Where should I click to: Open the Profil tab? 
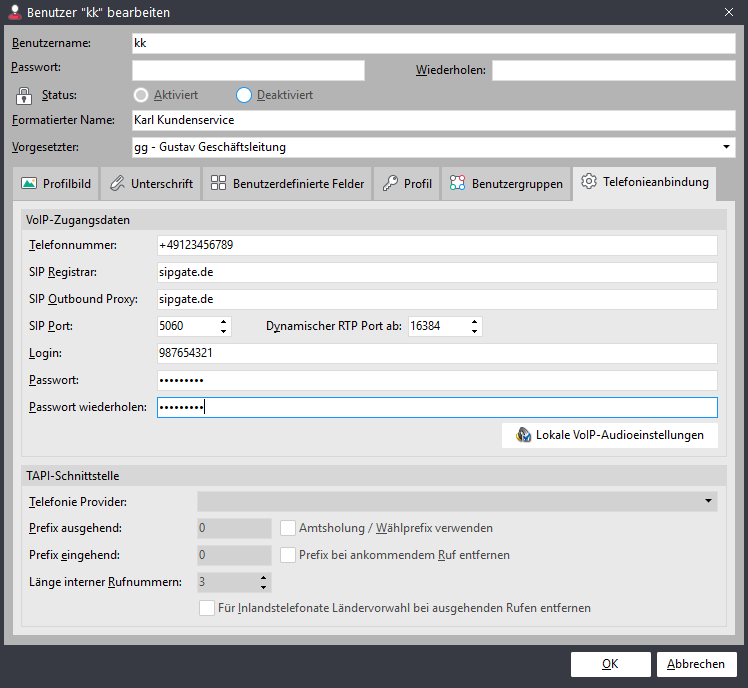[x=407, y=184]
